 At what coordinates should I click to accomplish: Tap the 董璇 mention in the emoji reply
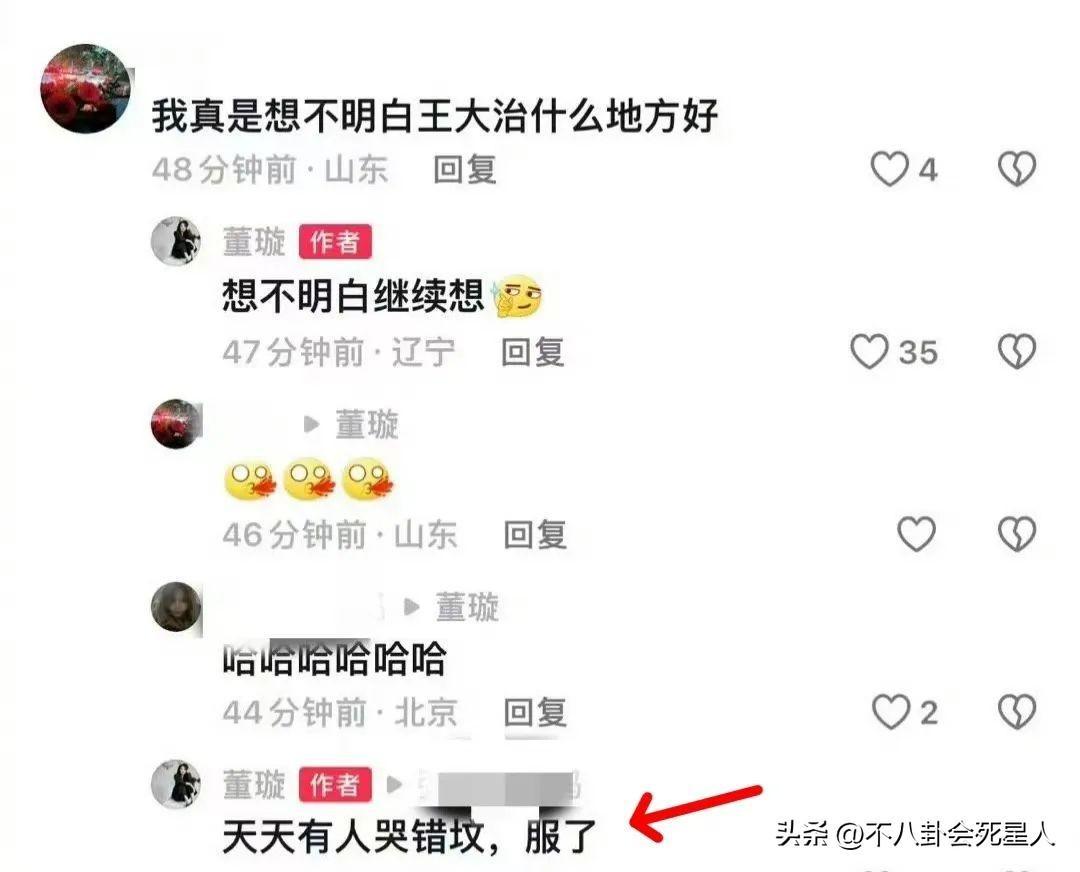click(366, 424)
